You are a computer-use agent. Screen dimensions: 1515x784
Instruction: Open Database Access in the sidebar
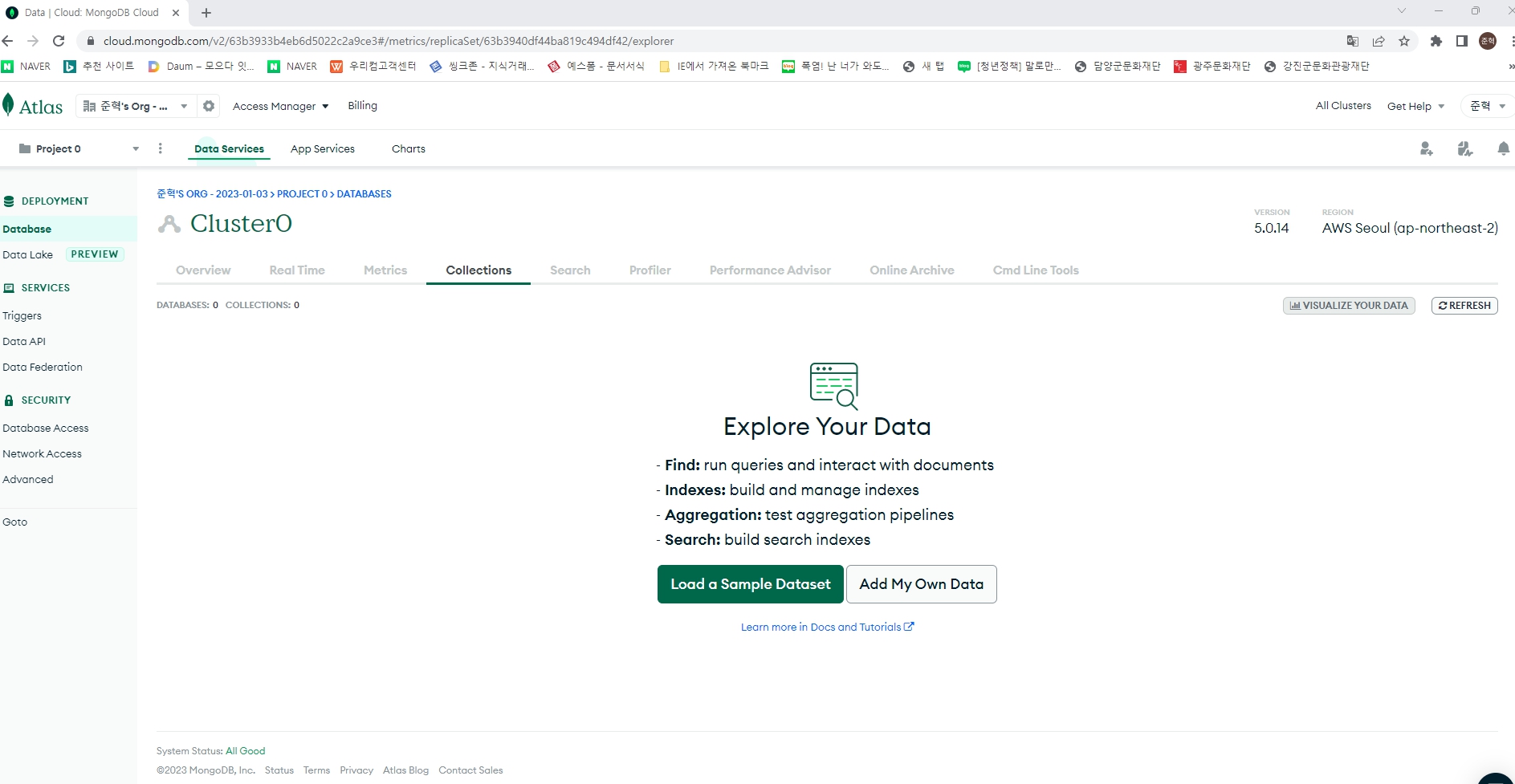tap(46, 429)
